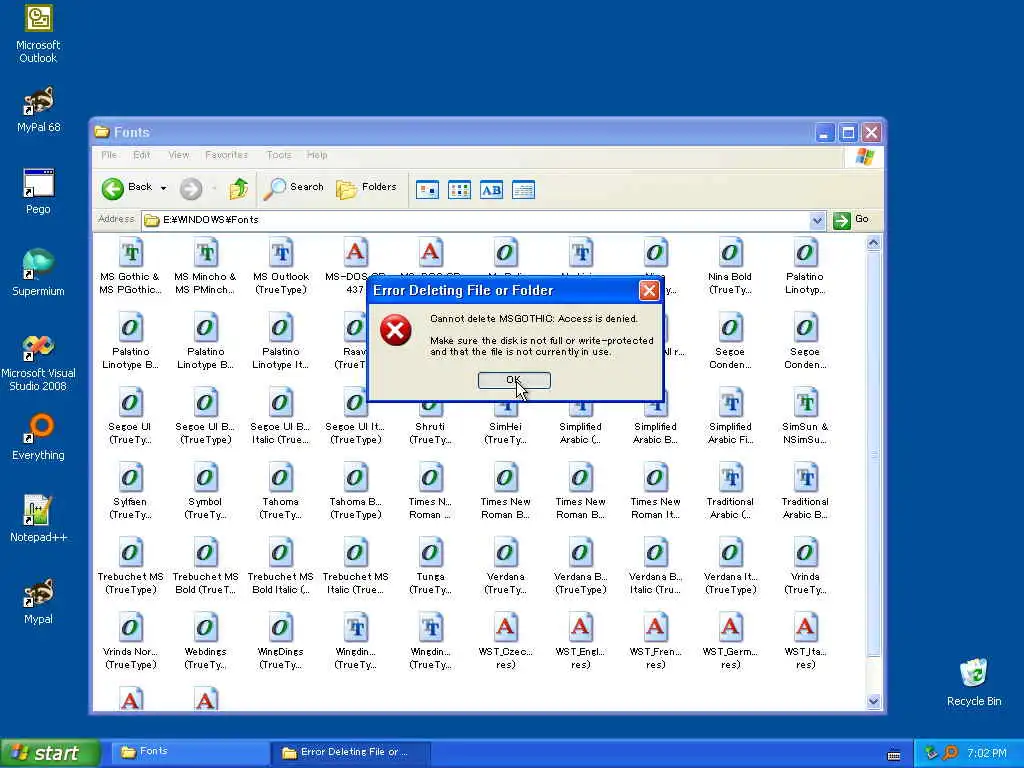Select the Everything desktop shortcut
Image resolution: width=1024 pixels, height=768 pixels.
(38, 438)
